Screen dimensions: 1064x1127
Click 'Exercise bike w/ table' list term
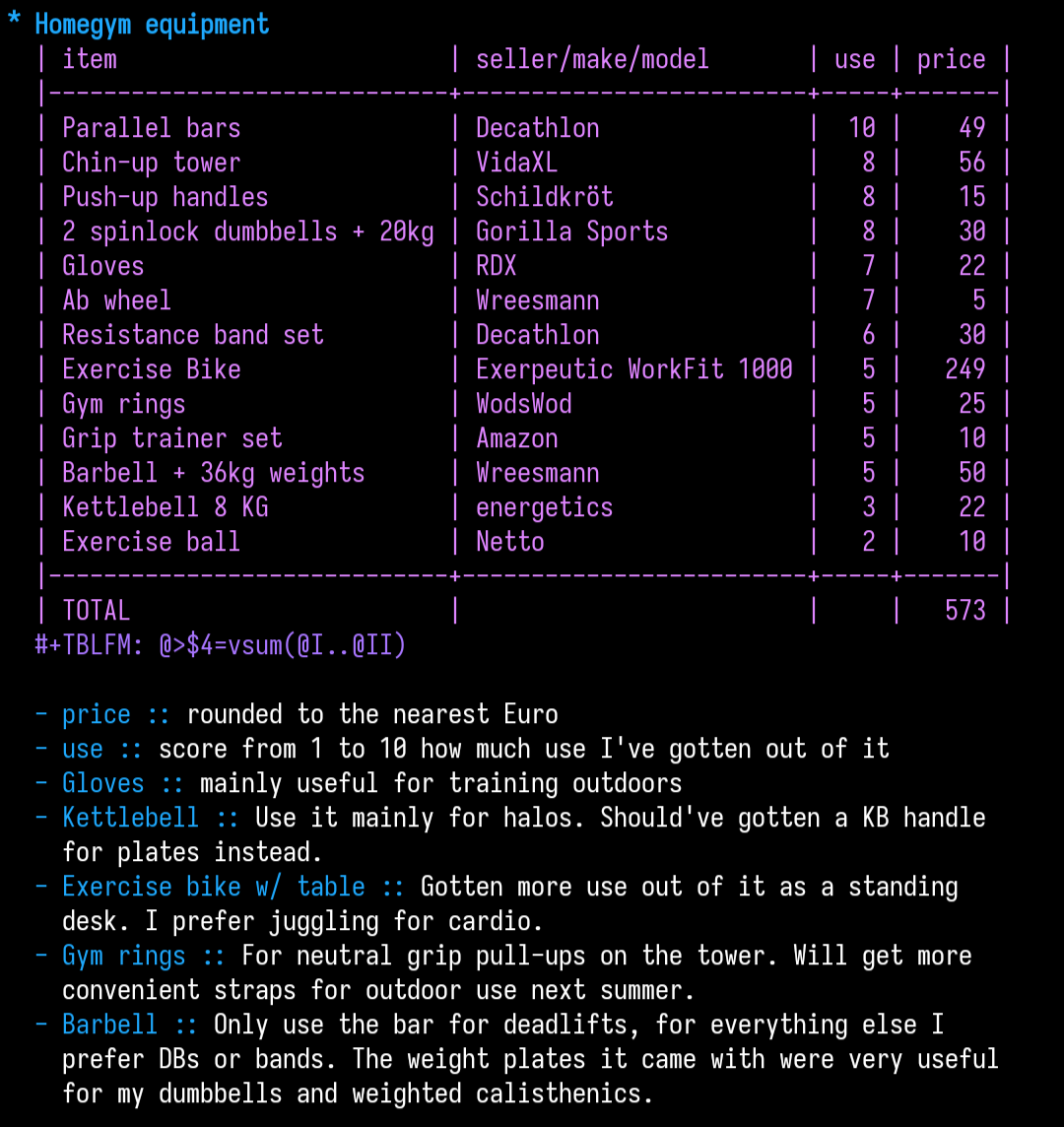pos(214,887)
